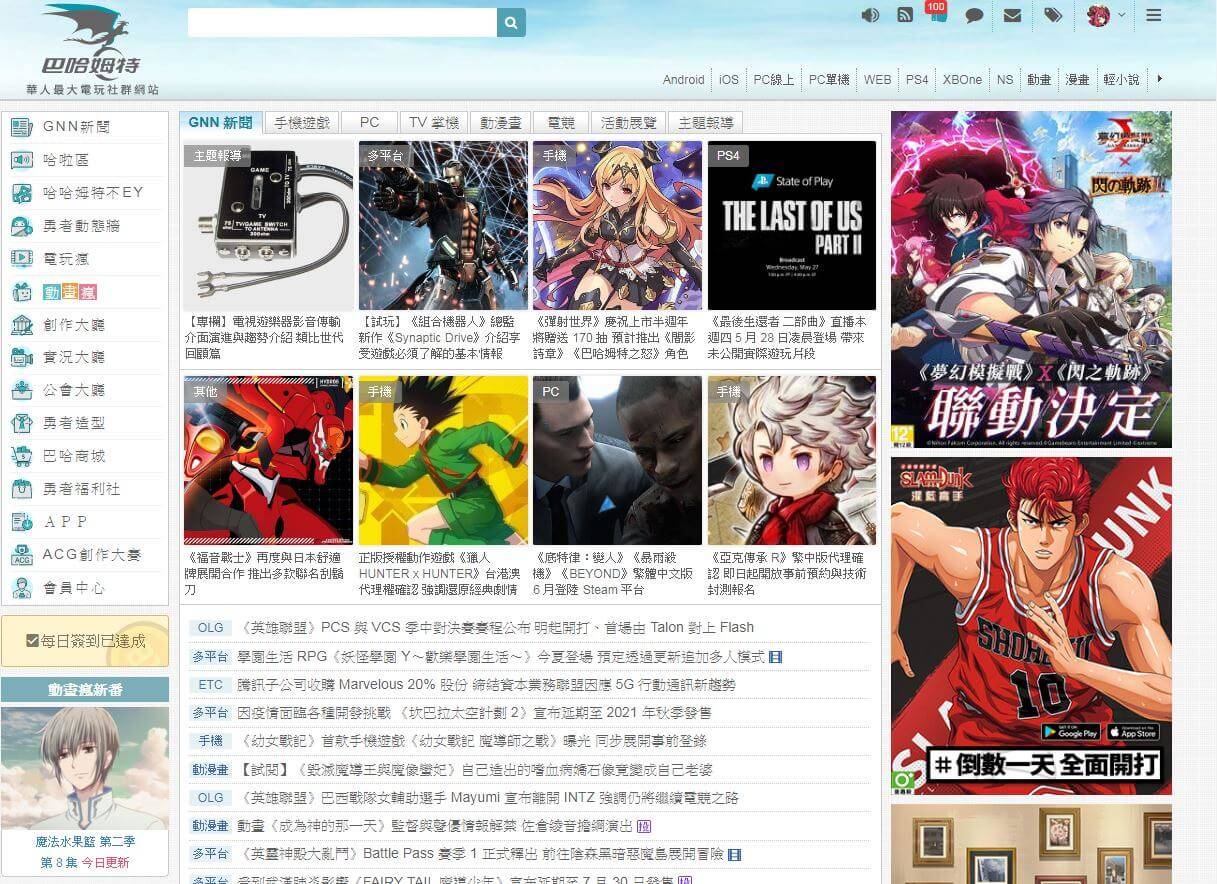Open the Android platform link
Viewport: 1217px width, 884px height.
point(684,79)
